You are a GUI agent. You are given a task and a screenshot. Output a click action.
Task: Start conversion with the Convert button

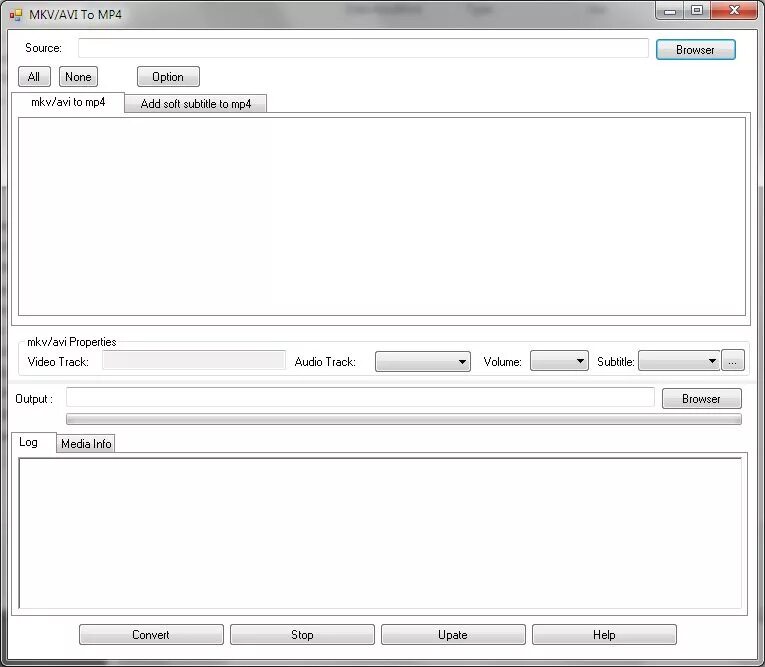151,634
